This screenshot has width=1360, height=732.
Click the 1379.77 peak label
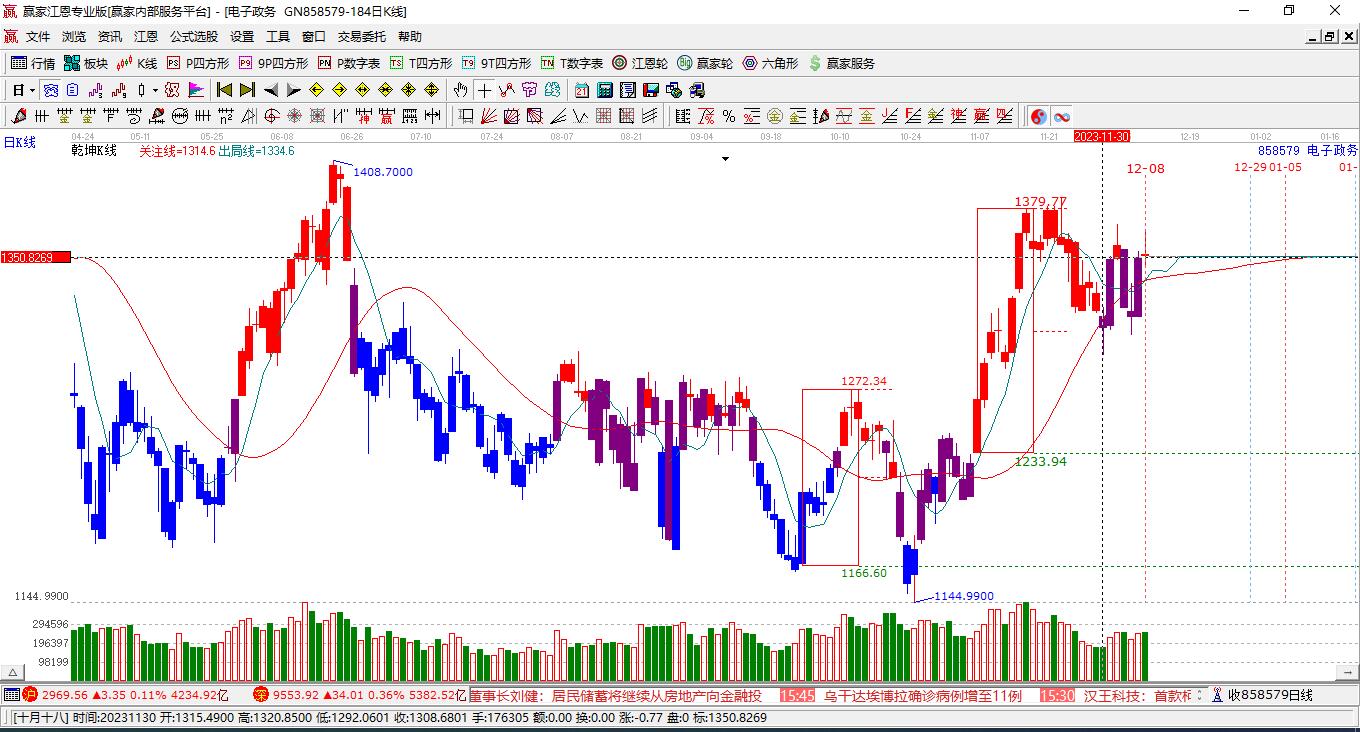(1040, 202)
